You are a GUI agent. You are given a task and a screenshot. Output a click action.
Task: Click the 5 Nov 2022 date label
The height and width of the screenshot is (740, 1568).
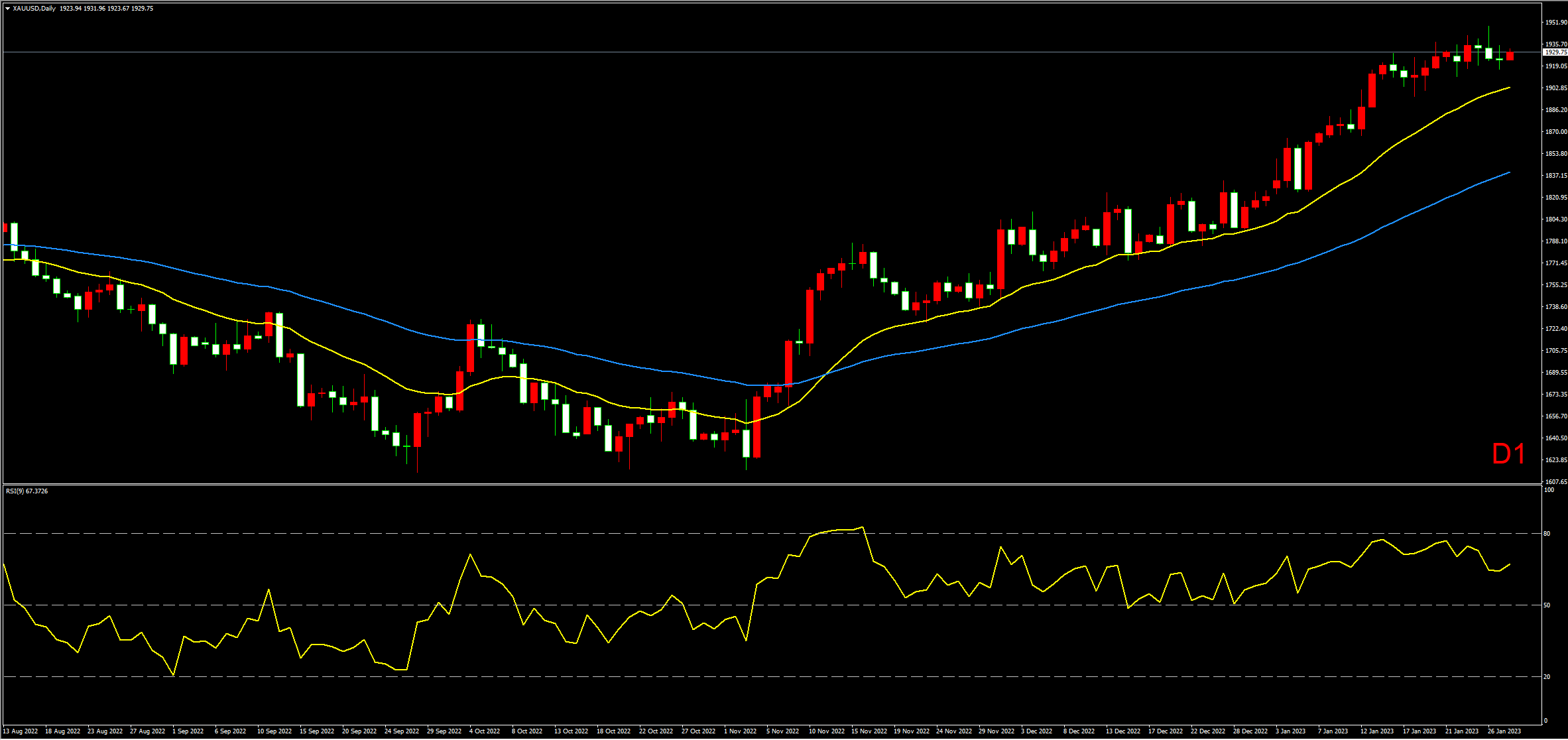coord(783,731)
